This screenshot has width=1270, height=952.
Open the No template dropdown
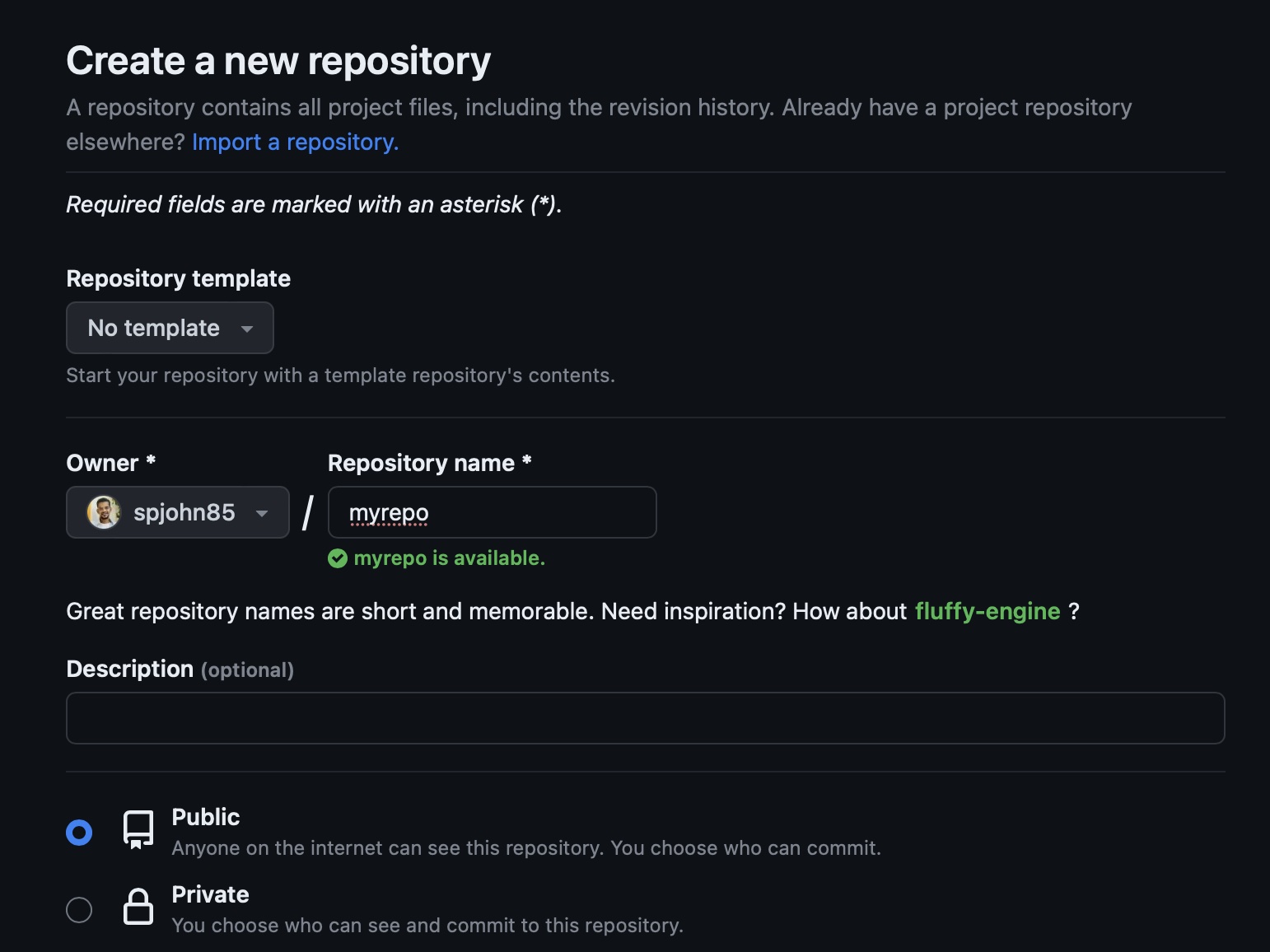[170, 328]
